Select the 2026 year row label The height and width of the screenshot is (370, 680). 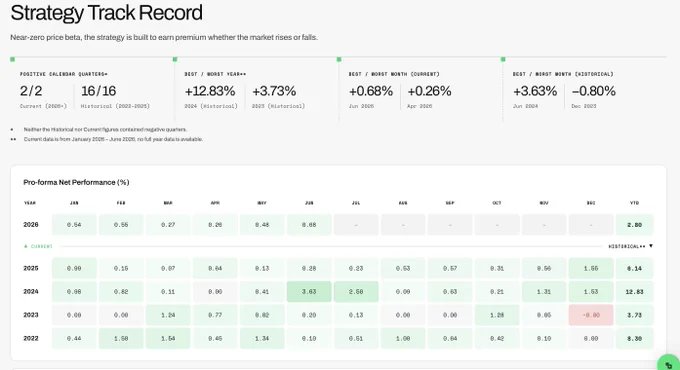tap(31, 225)
